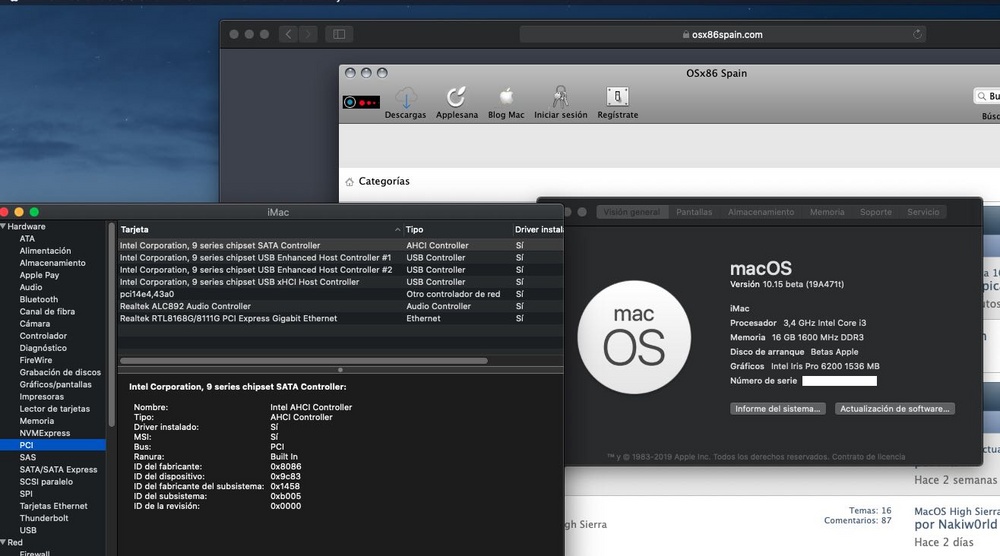Select Audio in the sidebar
Image resolution: width=1000 pixels, height=556 pixels.
[31, 287]
